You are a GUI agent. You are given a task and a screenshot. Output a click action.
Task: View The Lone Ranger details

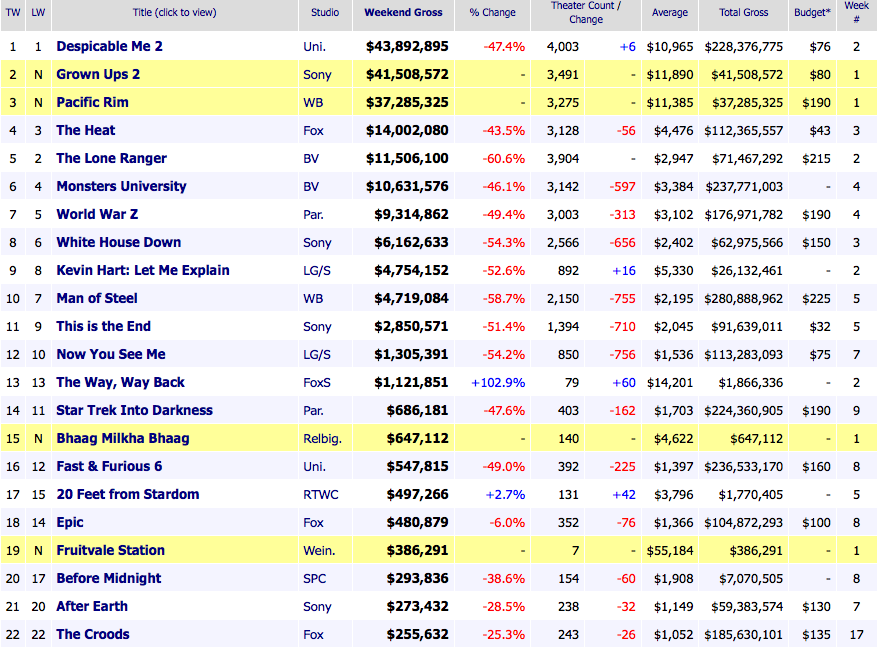click(111, 158)
